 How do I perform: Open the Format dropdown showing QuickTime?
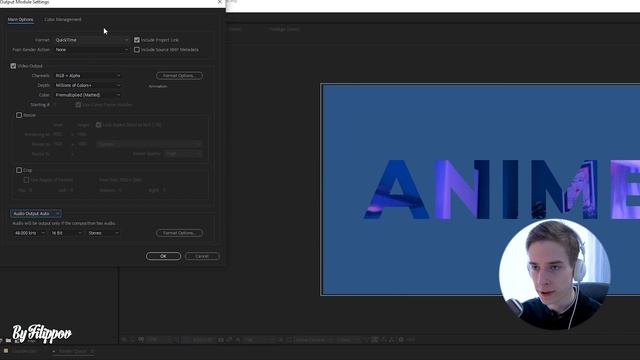click(x=91, y=40)
